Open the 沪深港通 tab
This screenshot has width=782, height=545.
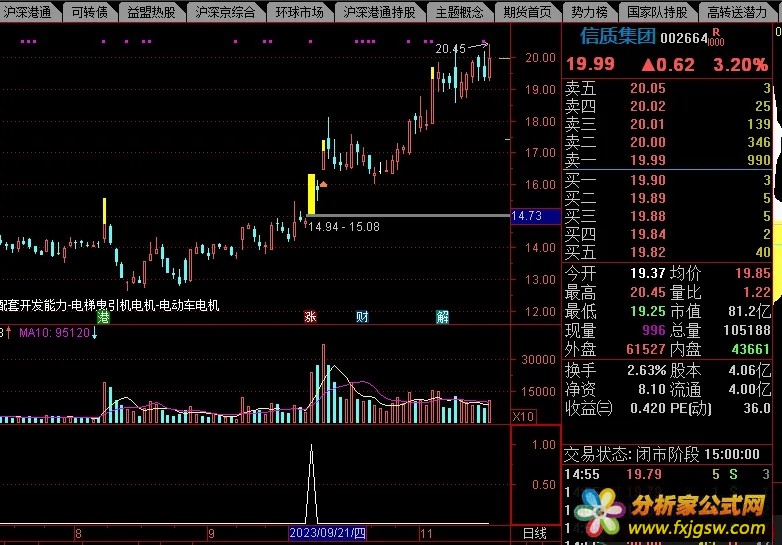pyautogui.click(x=28, y=11)
